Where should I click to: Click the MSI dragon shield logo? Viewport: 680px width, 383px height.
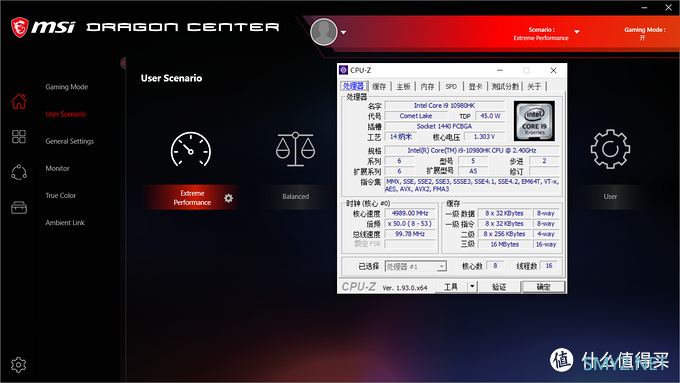pyautogui.click(x=20, y=27)
